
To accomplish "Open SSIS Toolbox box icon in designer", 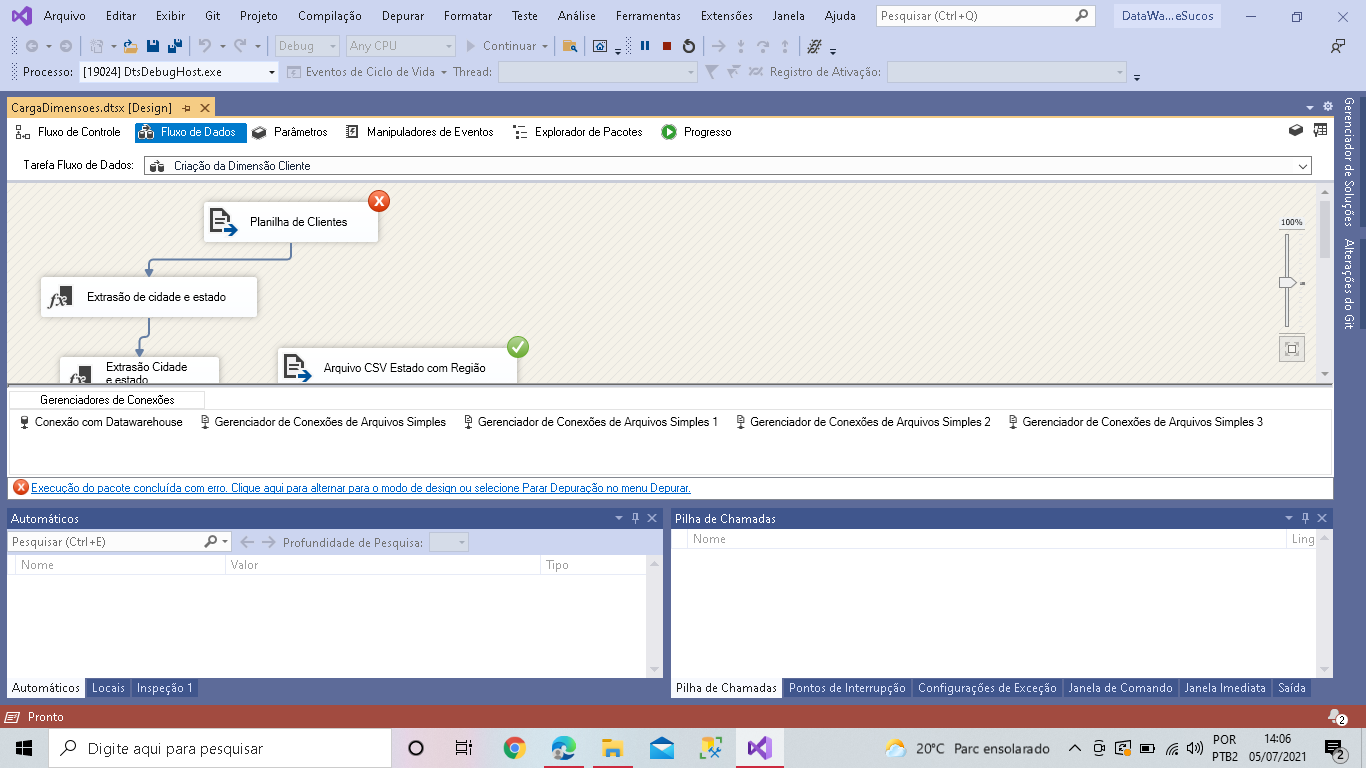I will pos(1296,130).
